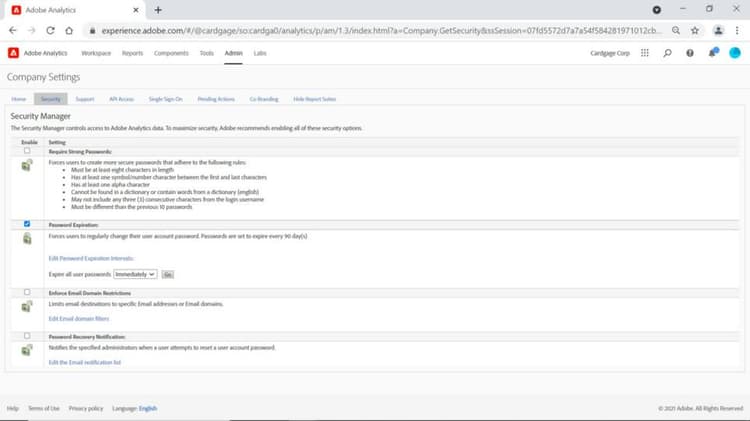Switch to the Hide Report Suites tab
This screenshot has height=421, width=750.
pyautogui.click(x=315, y=99)
